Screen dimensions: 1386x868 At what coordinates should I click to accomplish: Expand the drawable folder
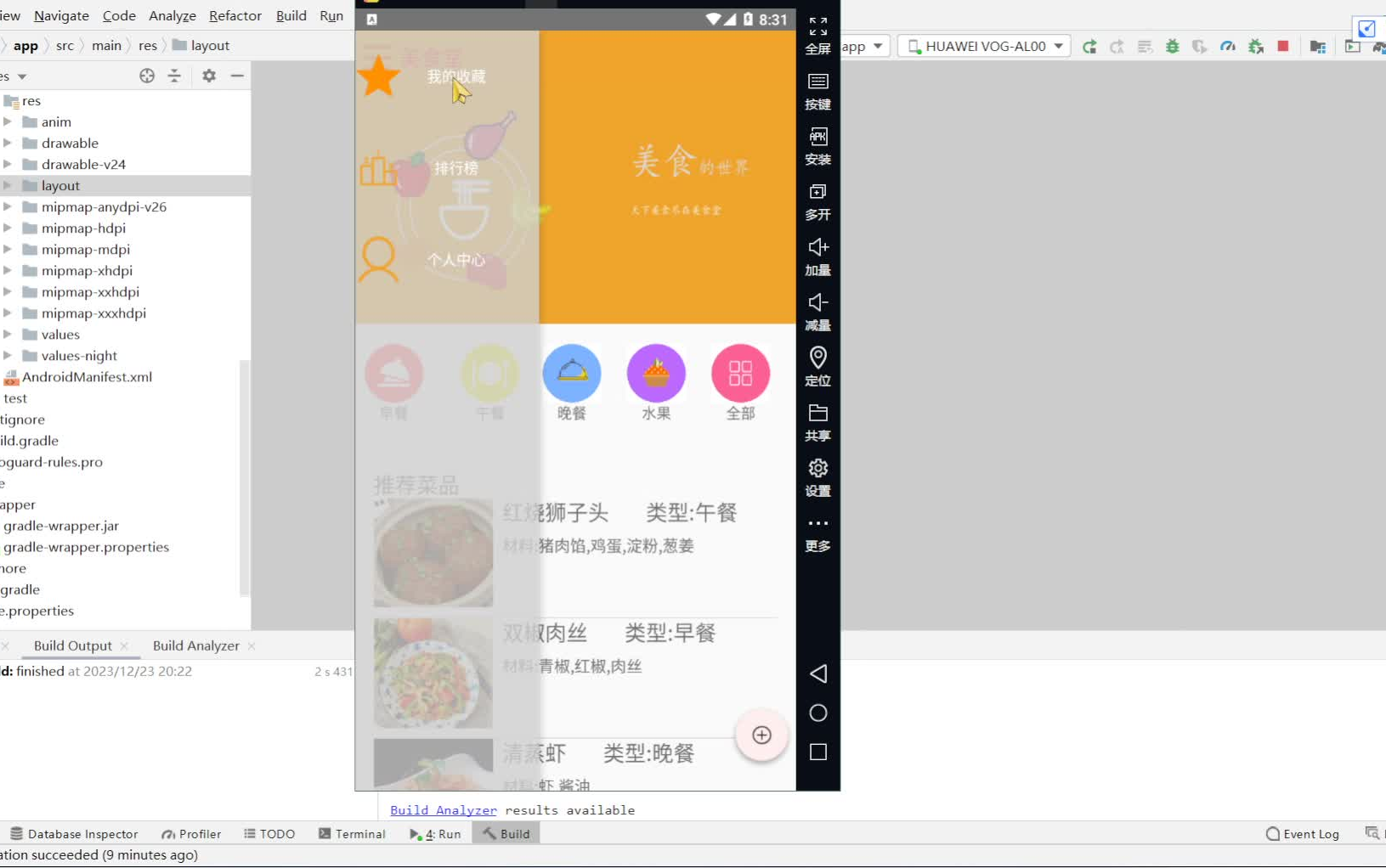click(x=8, y=143)
